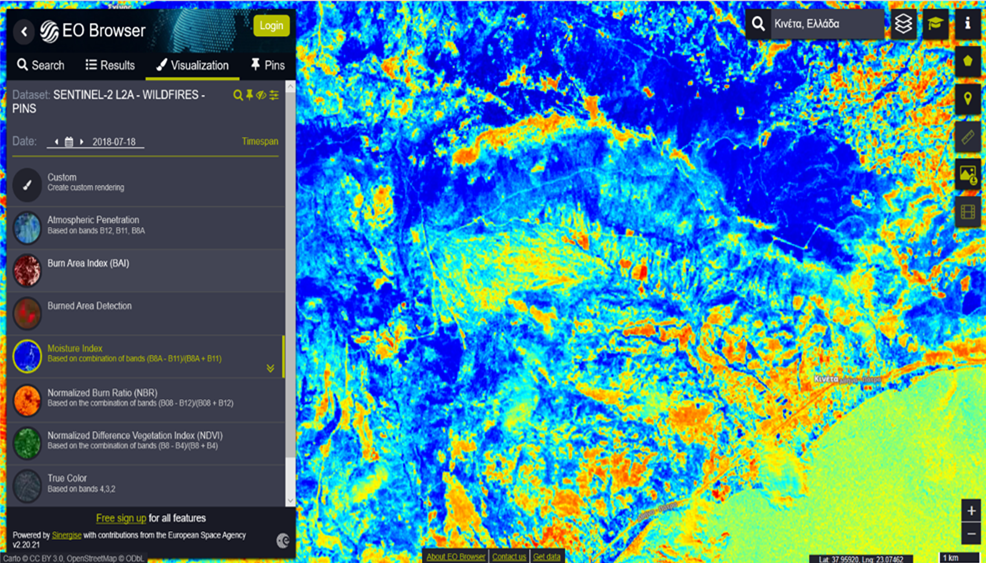Click the yellow Login button
This screenshot has height=563, width=986.
pyautogui.click(x=271, y=26)
